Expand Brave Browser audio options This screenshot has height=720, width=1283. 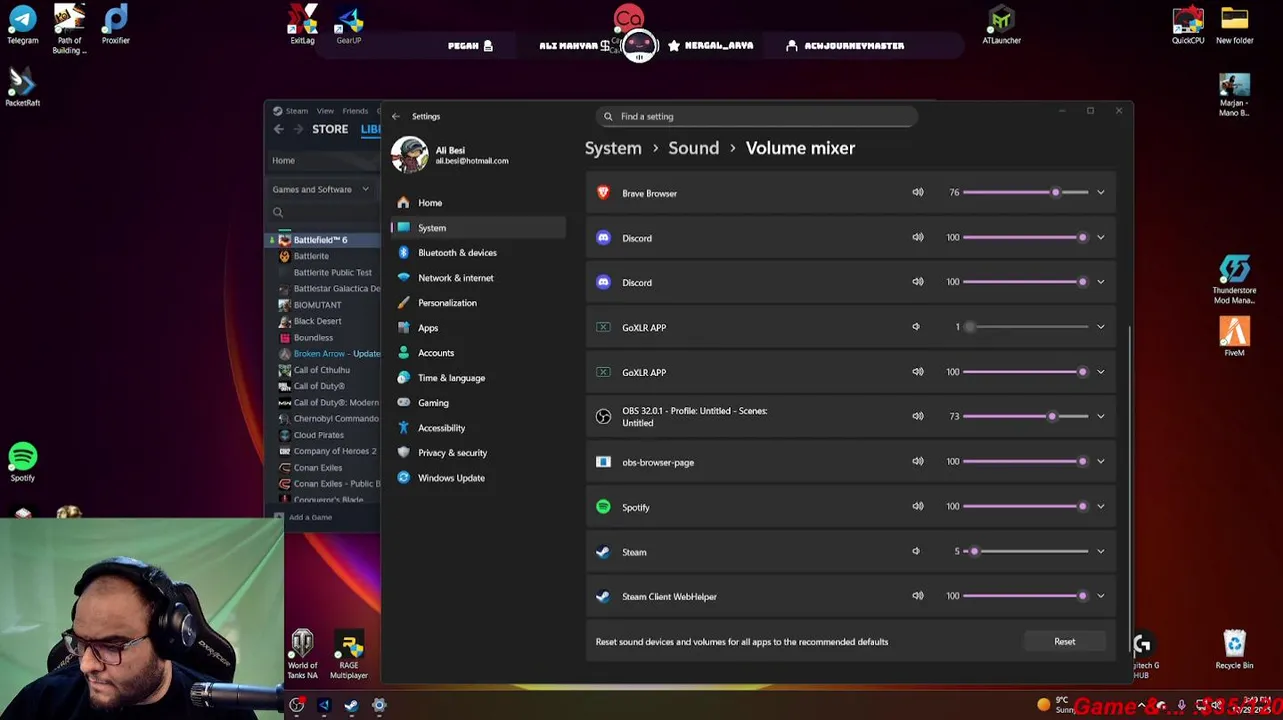tap(1100, 192)
